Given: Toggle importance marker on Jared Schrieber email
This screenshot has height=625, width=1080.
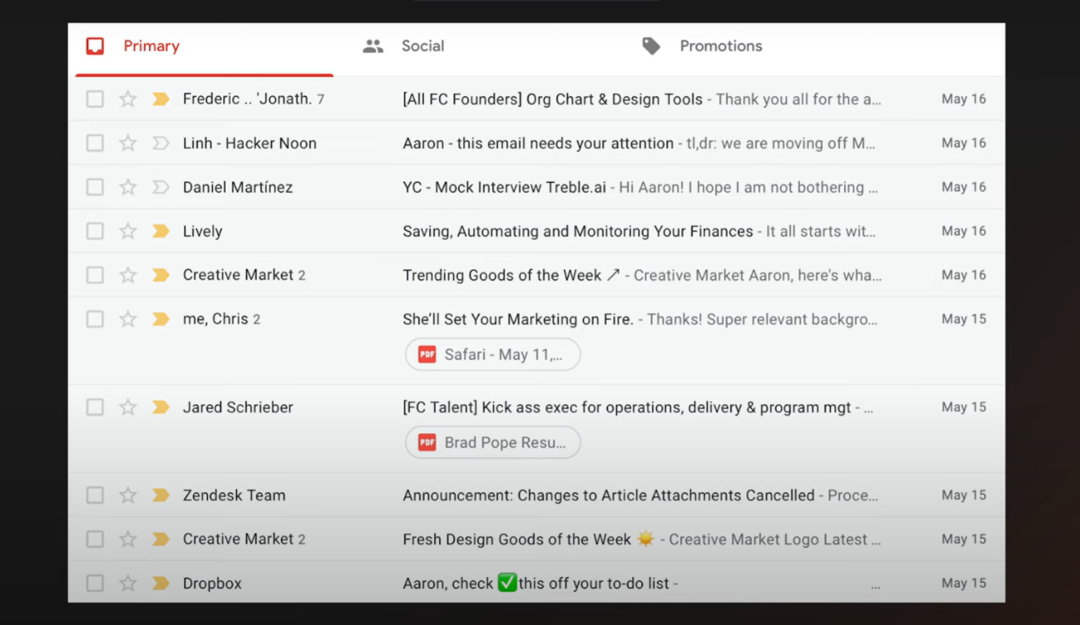Looking at the screenshot, I should [x=160, y=407].
